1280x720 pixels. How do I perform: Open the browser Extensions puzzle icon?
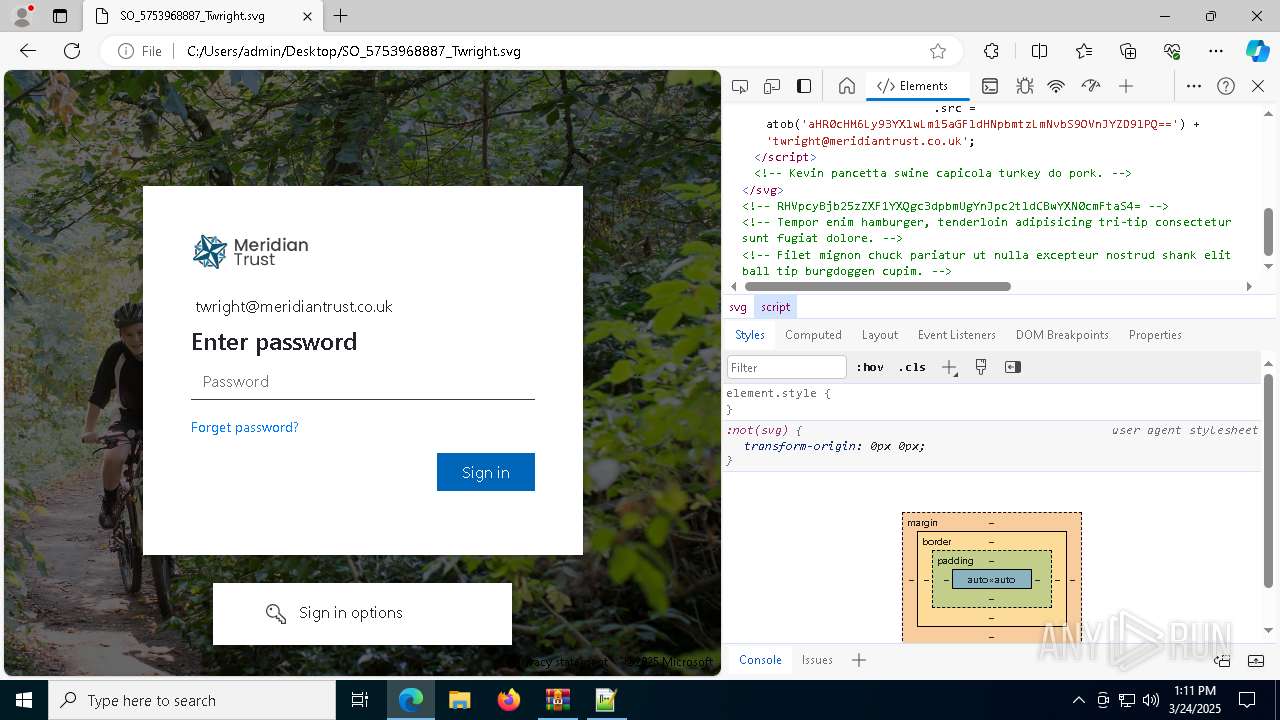(x=991, y=51)
